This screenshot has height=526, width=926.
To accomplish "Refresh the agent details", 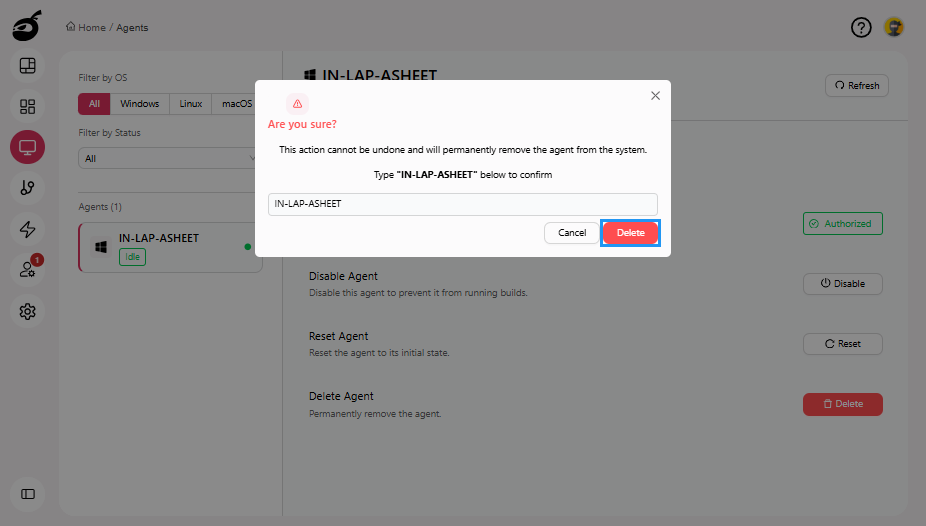I will 856,86.
